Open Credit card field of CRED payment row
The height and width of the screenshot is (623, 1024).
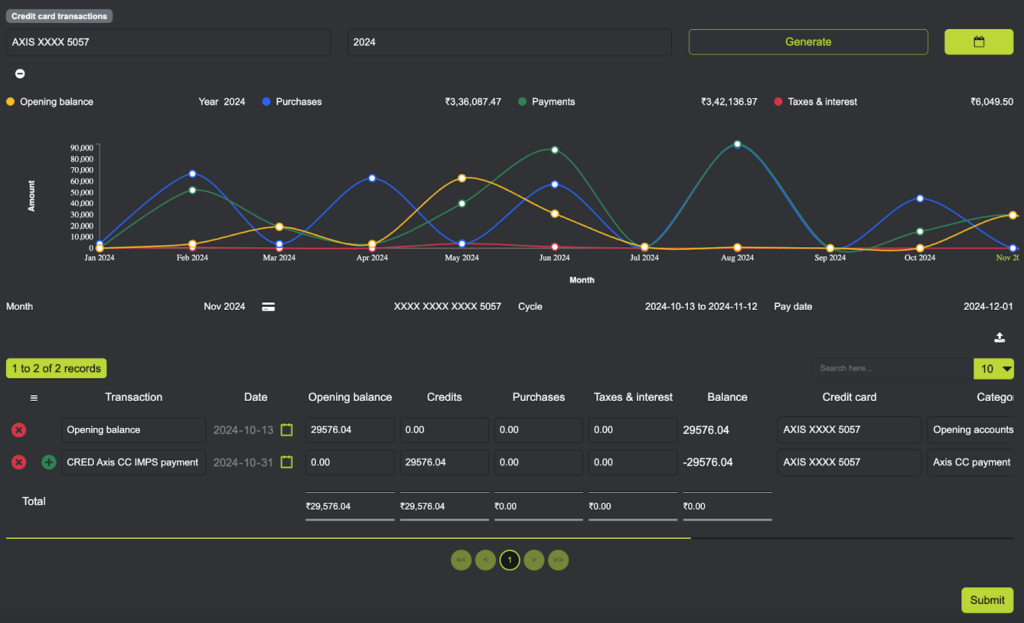[849, 462]
